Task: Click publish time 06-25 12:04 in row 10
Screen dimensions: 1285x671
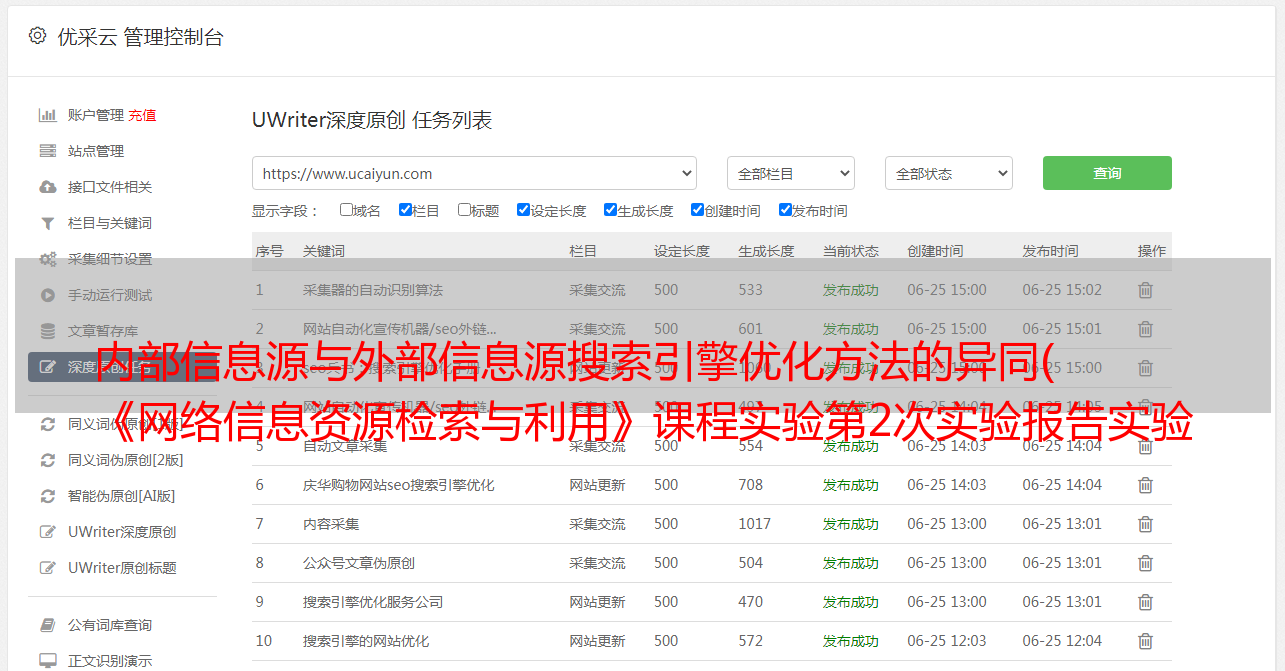Action: pos(1062,641)
